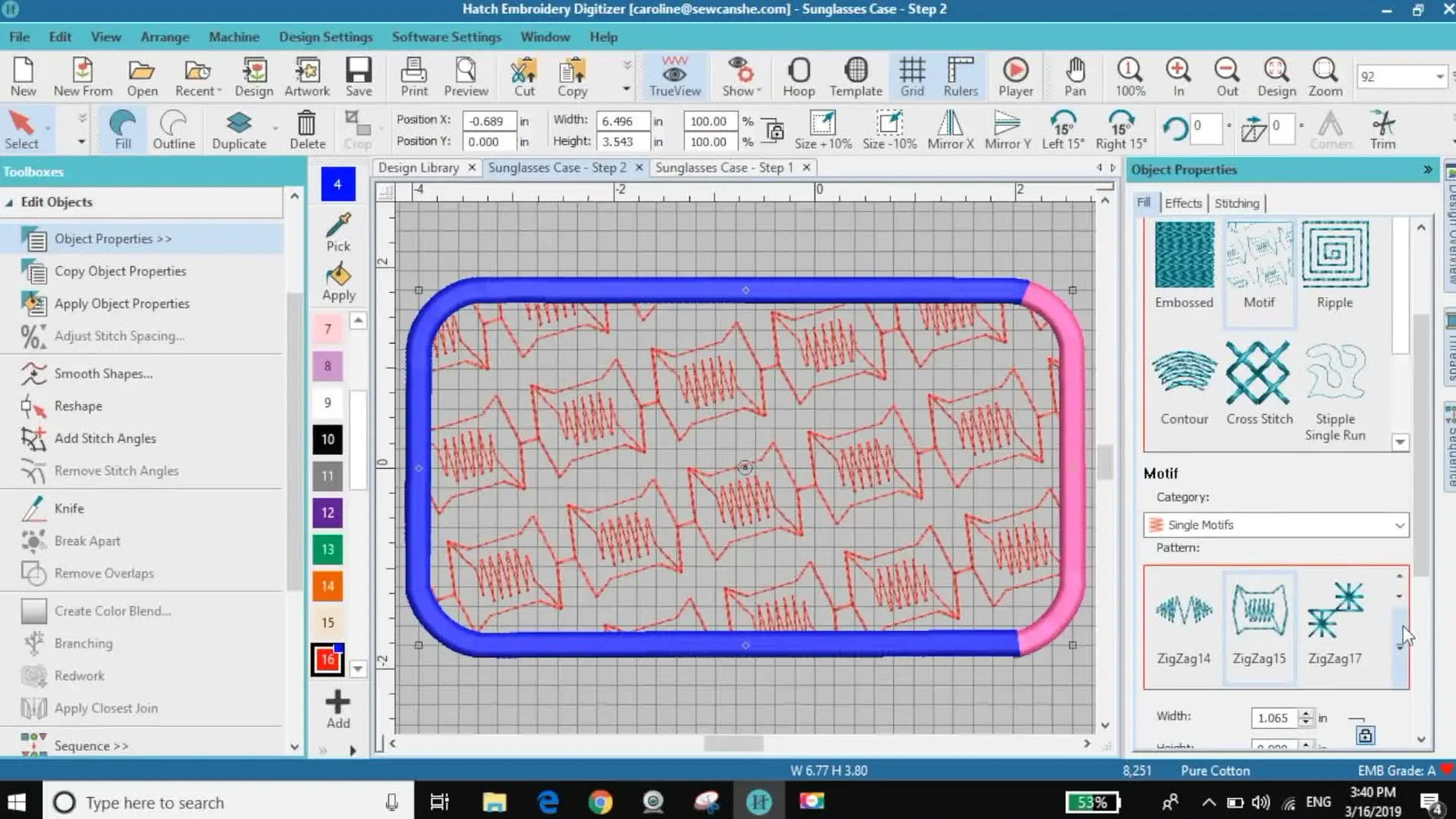Select the Reshape tool
The height and width of the screenshot is (819, 1456).
pyautogui.click(x=78, y=406)
